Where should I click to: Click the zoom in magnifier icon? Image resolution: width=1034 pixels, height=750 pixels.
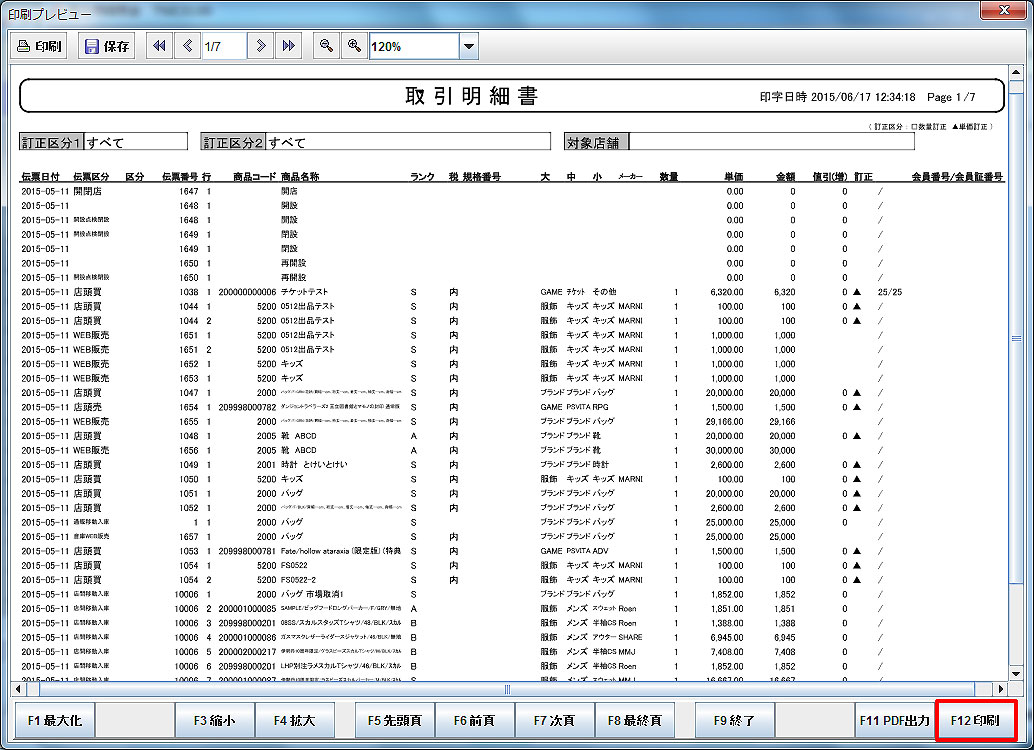(x=354, y=46)
